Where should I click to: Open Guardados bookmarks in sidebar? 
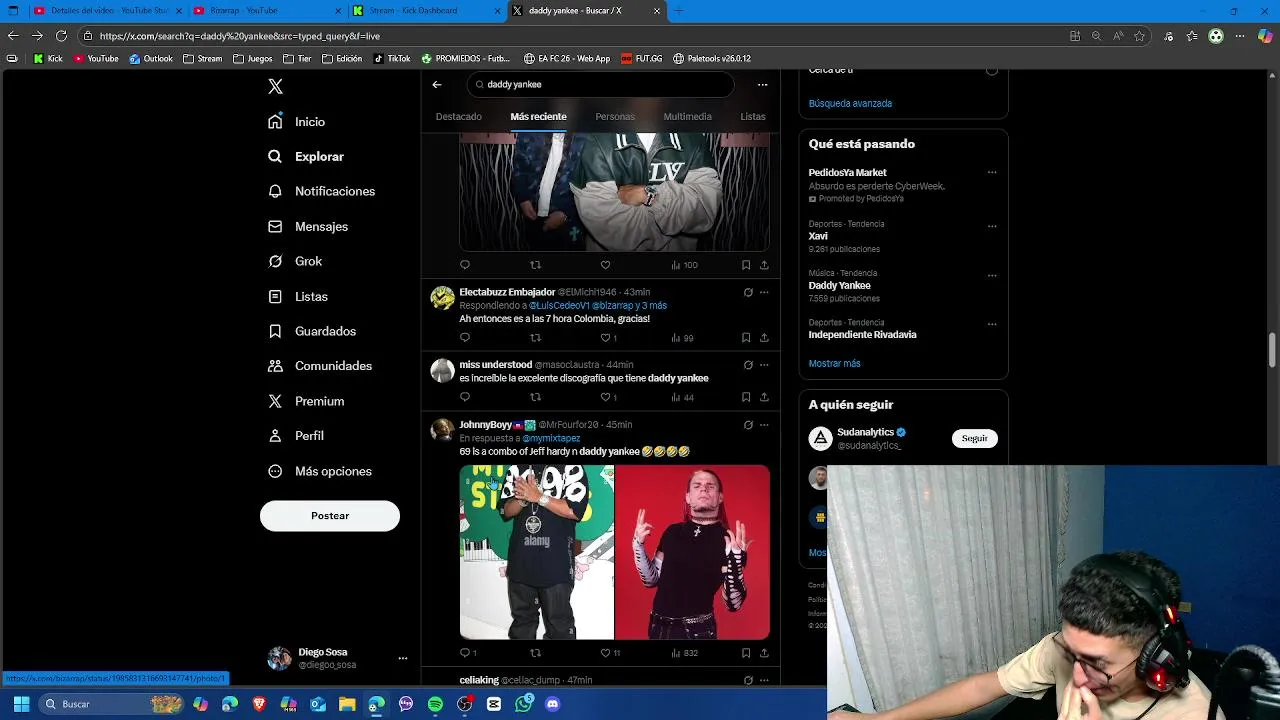312,331
